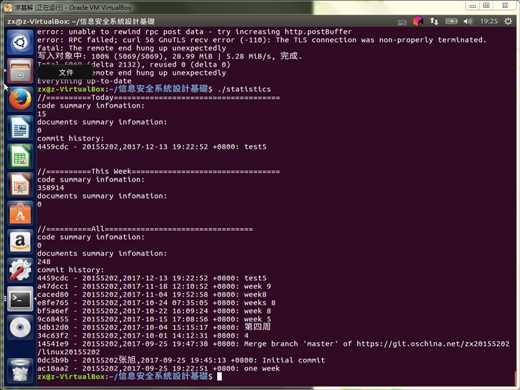Open Ubuntu Software Center orange bag icon
This screenshot has height=390, width=520.
point(20,214)
